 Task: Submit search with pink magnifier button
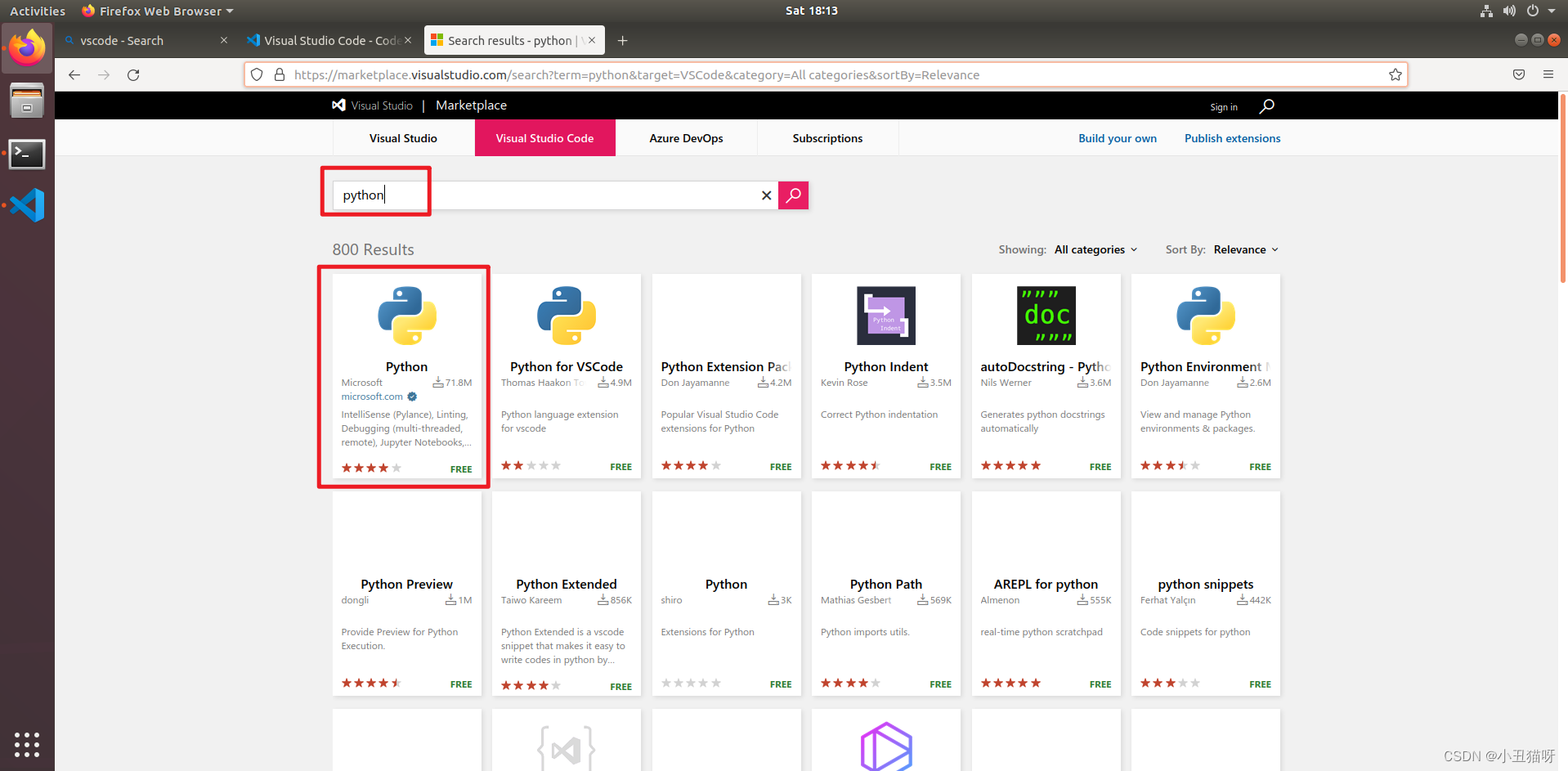793,195
